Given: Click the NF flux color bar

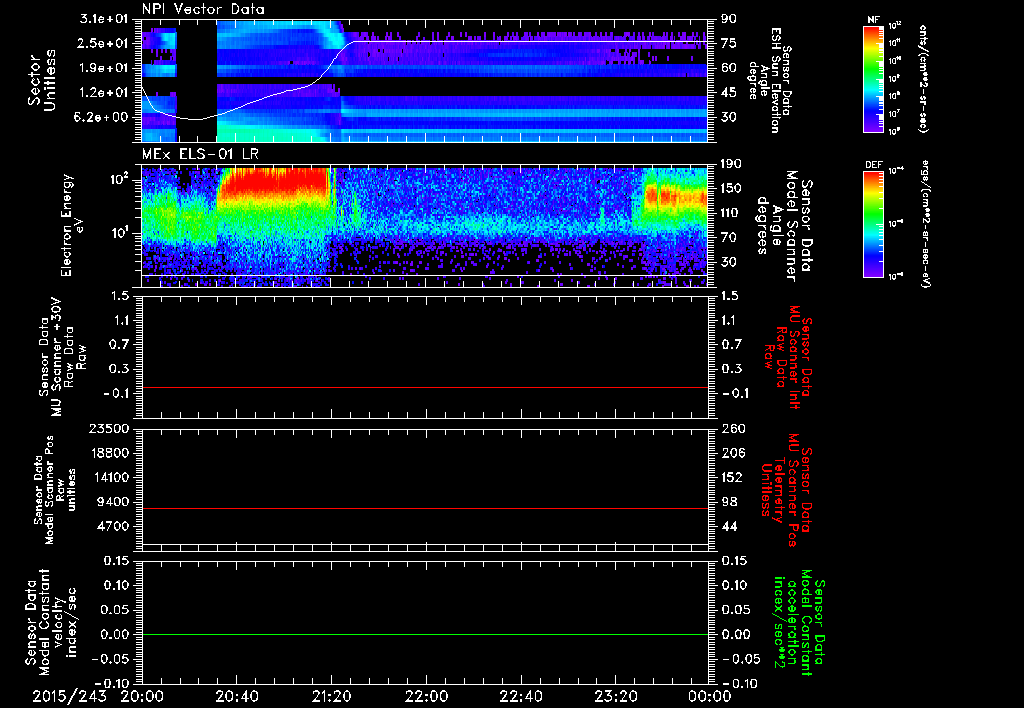Looking at the screenshot, I should click(873, 78).
